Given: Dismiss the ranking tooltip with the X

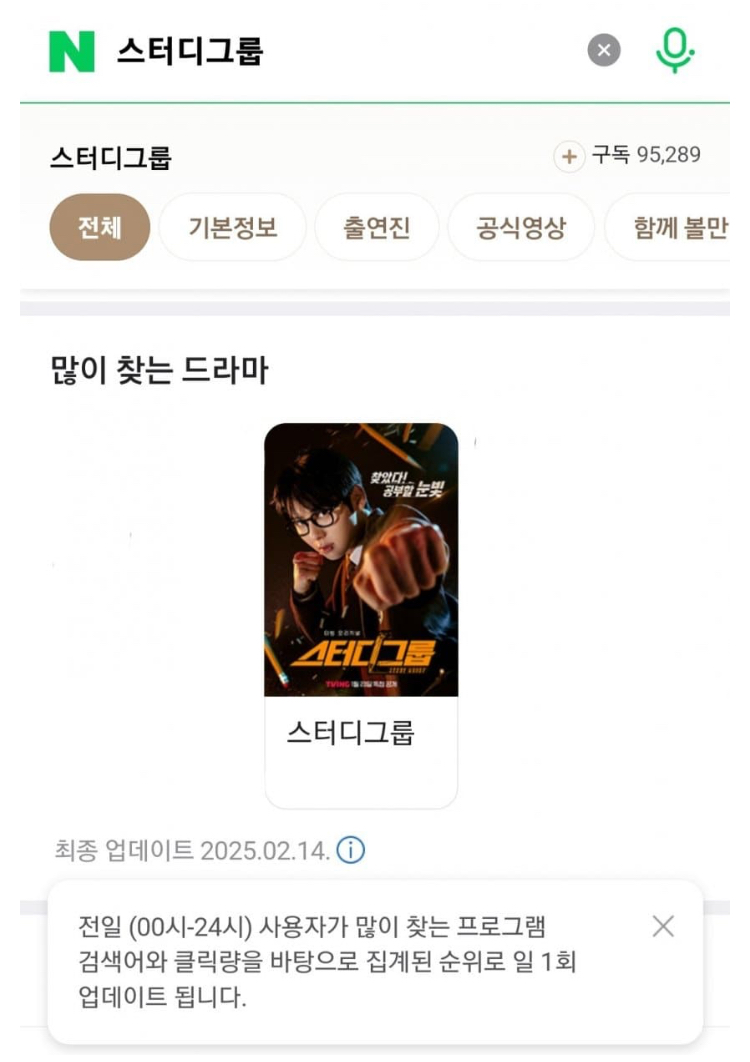Looking at the screenshot, I should (663, 926).
